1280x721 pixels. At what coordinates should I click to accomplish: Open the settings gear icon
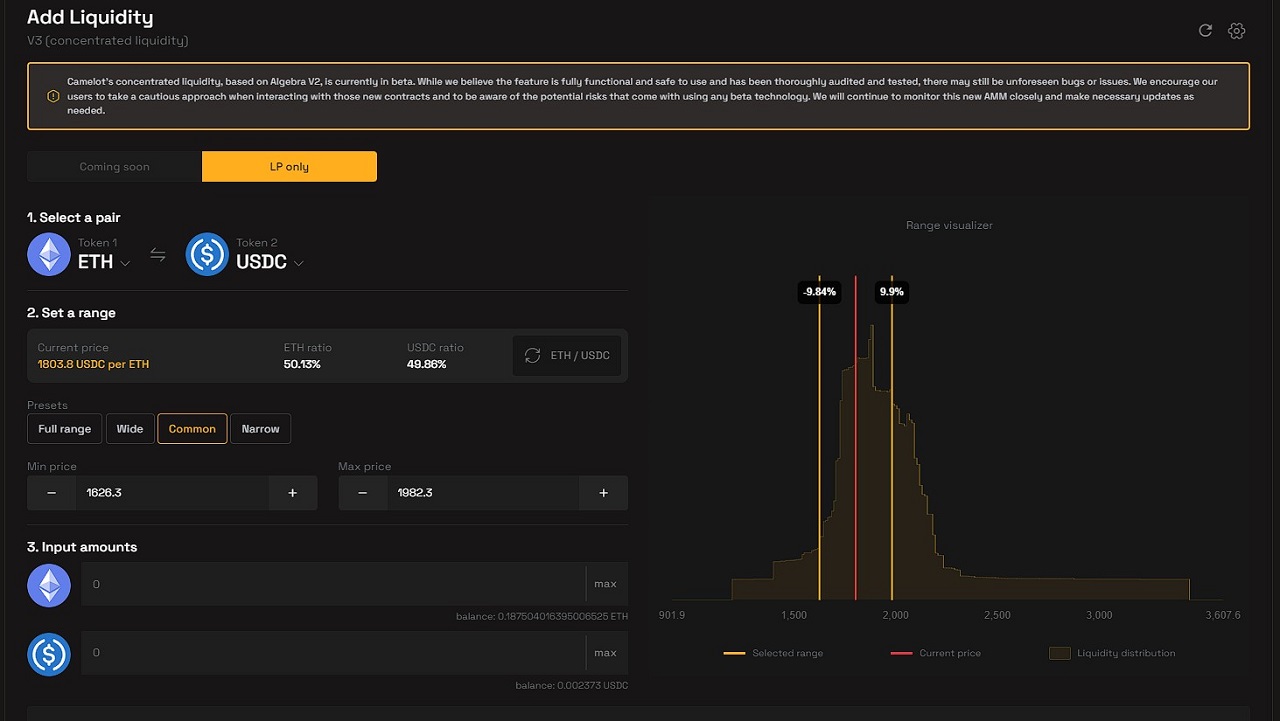coord(1237,31)
